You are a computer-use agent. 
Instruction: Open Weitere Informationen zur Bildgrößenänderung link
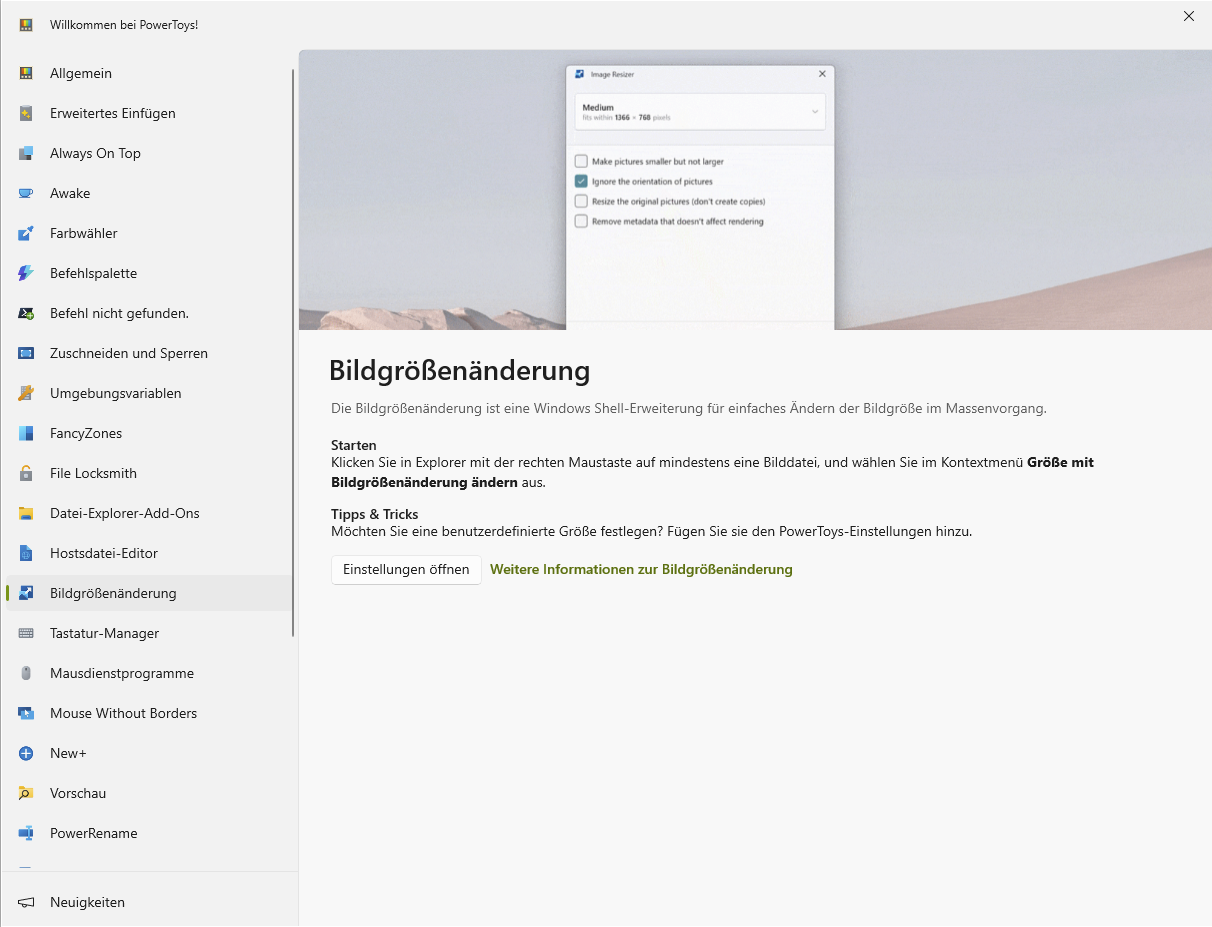(641, 570)
